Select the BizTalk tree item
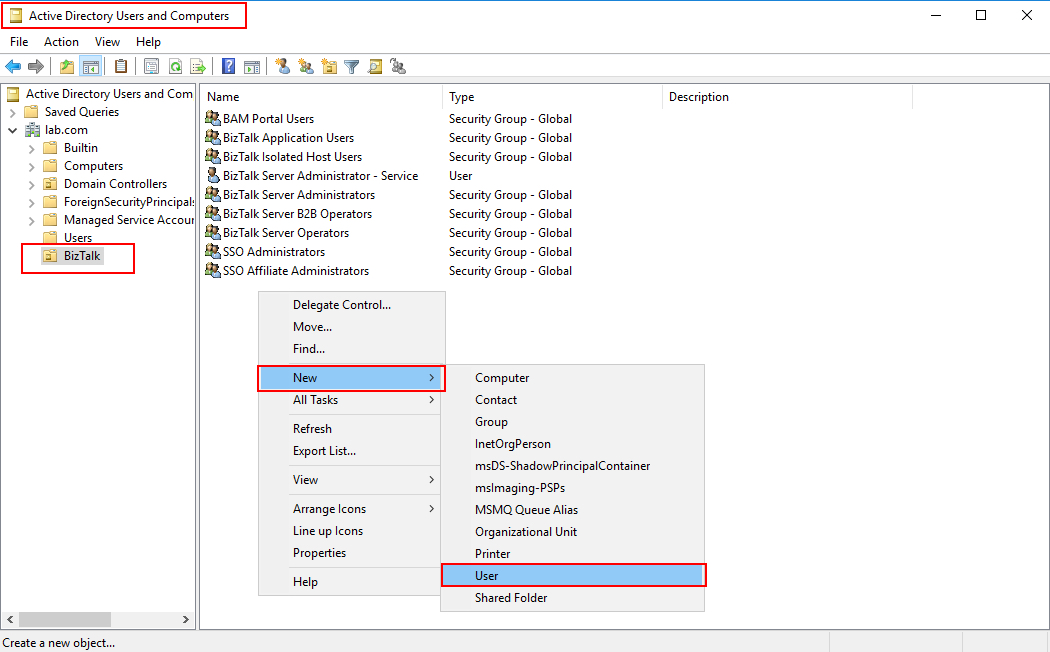The height and width of the screenshot is (652, 1050). pos(82,256)
